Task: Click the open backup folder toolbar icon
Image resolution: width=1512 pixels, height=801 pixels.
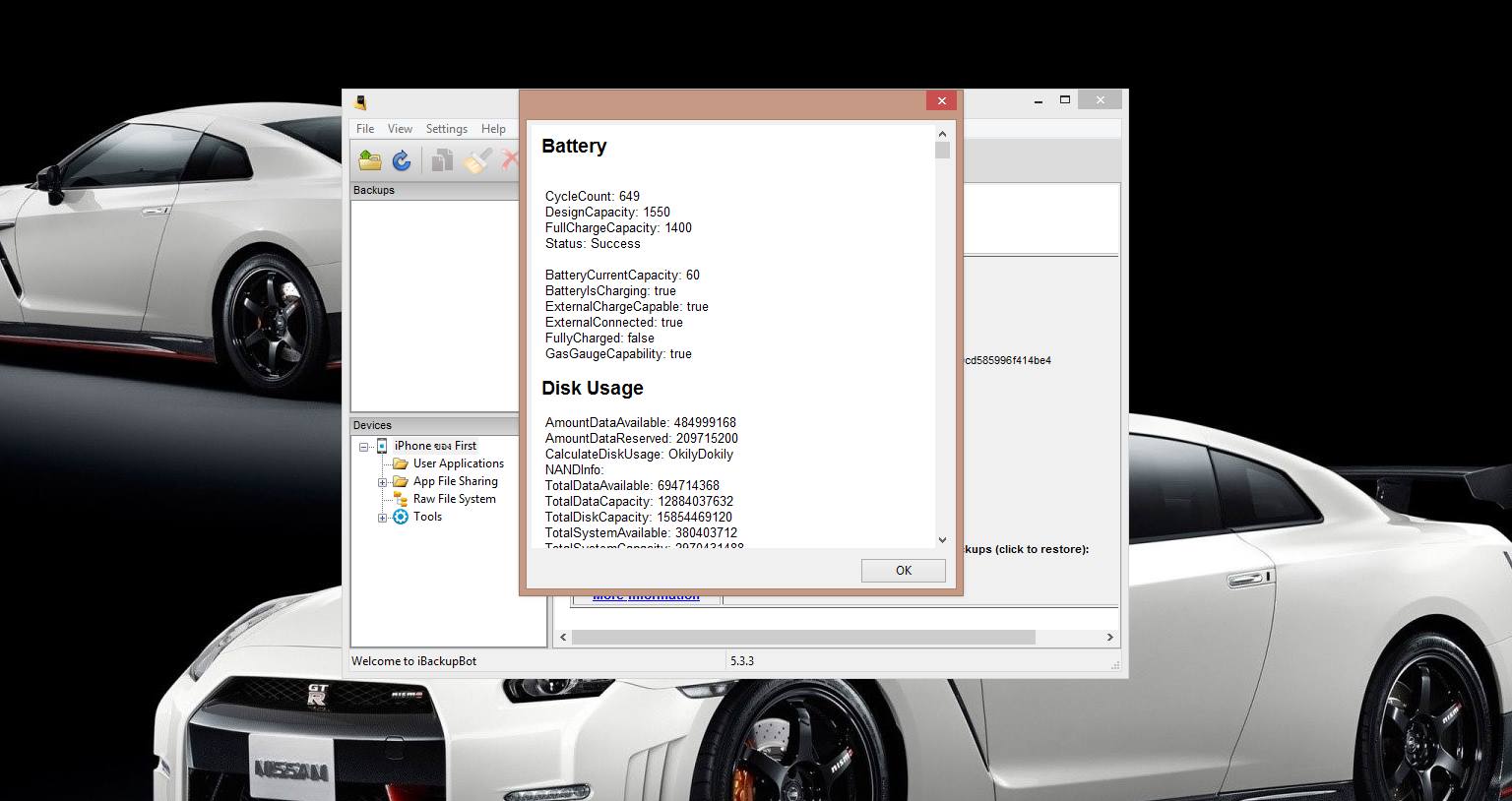Action: click(x=370, y=160)
